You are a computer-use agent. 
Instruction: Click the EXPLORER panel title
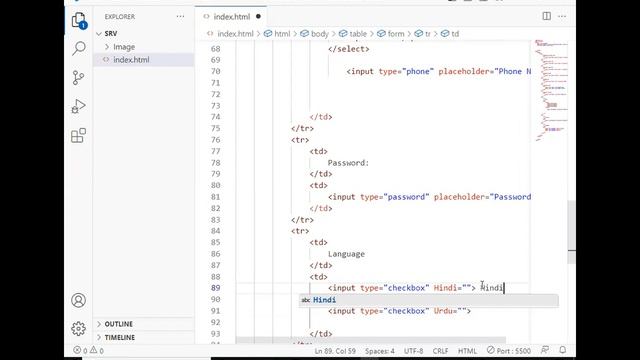120,17
